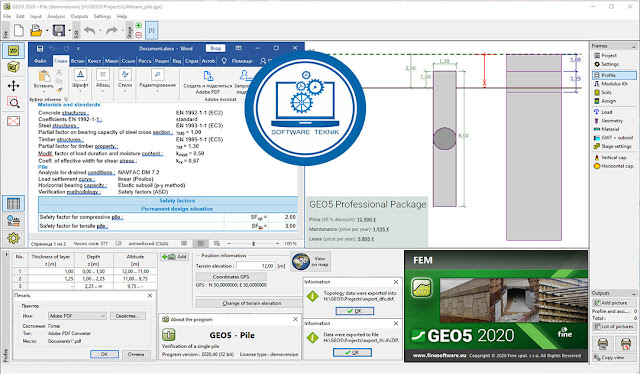Open the Acrob tab in Word ribbon
Viewport: 640px width, 374px height.
point(208,61)
